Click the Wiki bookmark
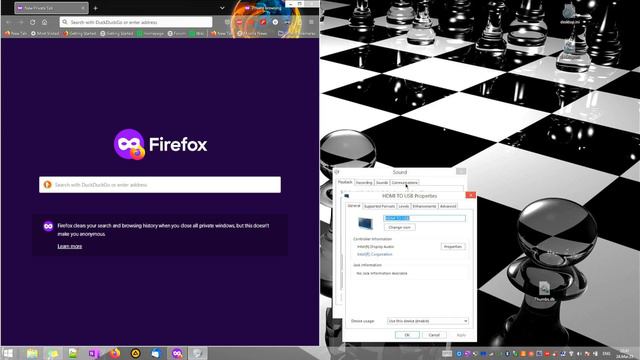This screenshot has width=640, height=360. 197,33
